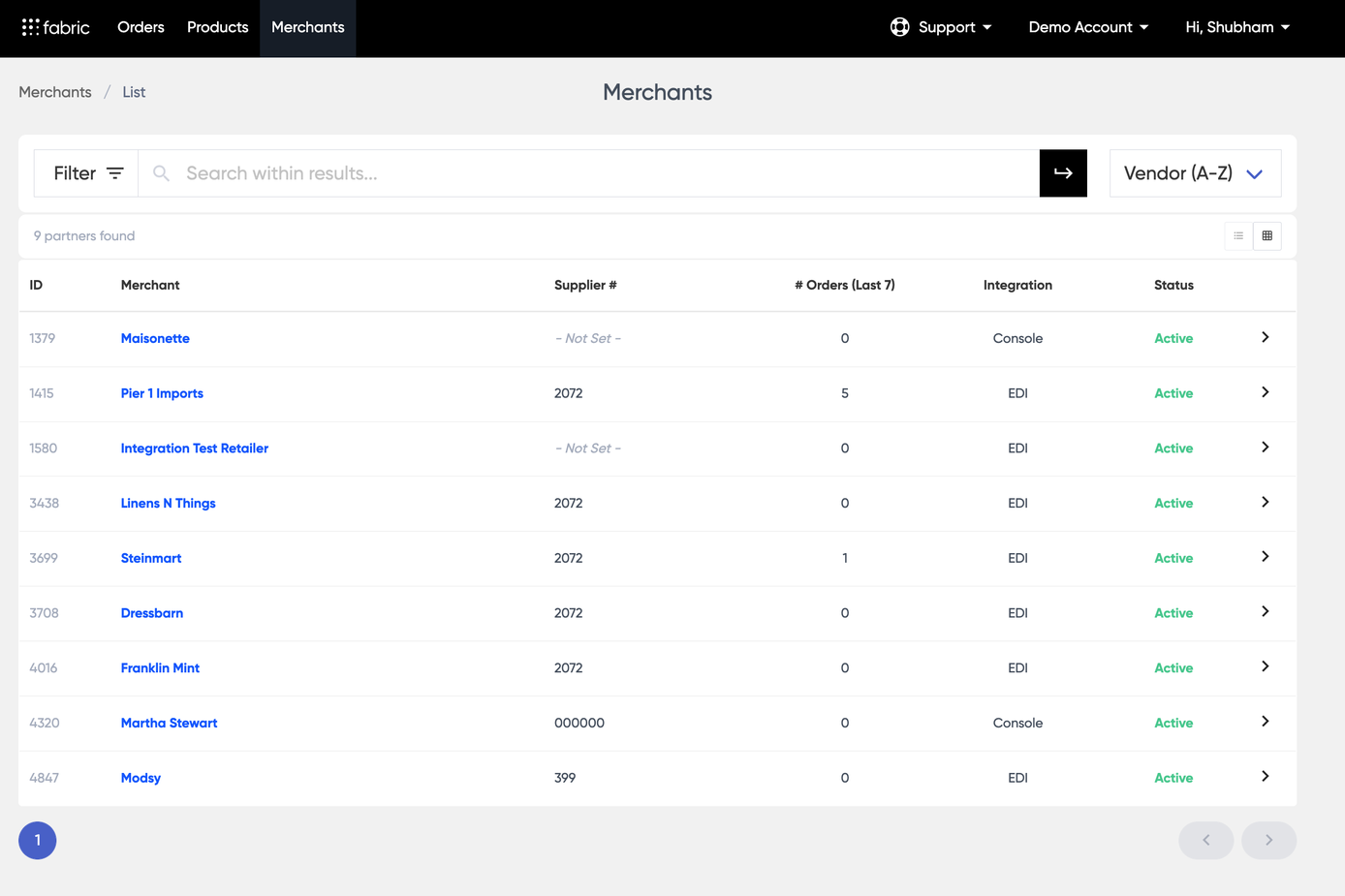Open the Pier 1 Imports merchant link
This screenshot has height=896, width=1345.
coord(162,393)
